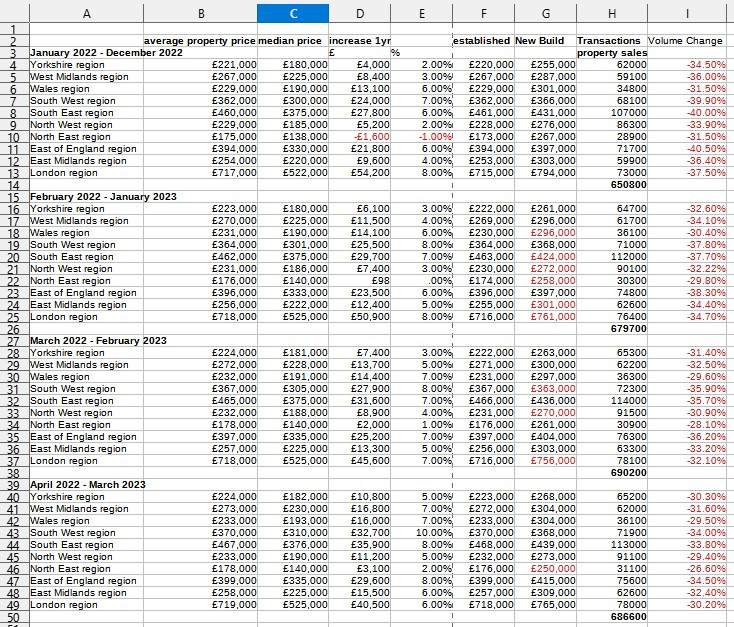Select row 14 header
This screenshot has width=734, height=627.
pyautogui.click(x=15, y=184)
